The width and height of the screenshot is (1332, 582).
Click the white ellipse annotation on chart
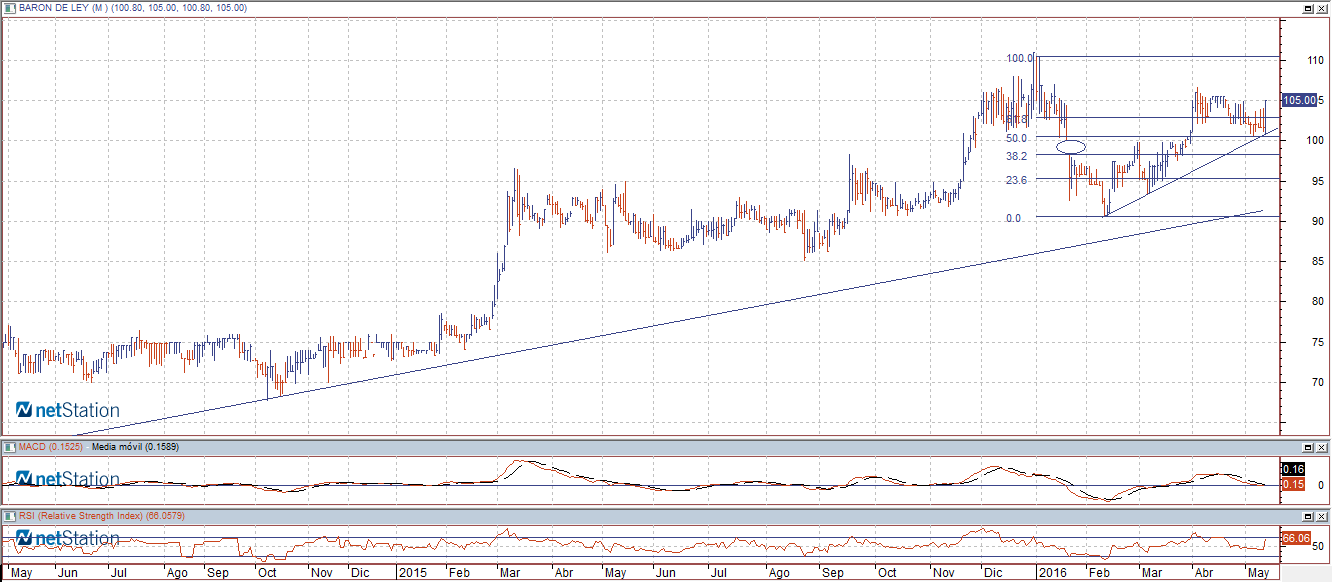[x=1071, y=147]
